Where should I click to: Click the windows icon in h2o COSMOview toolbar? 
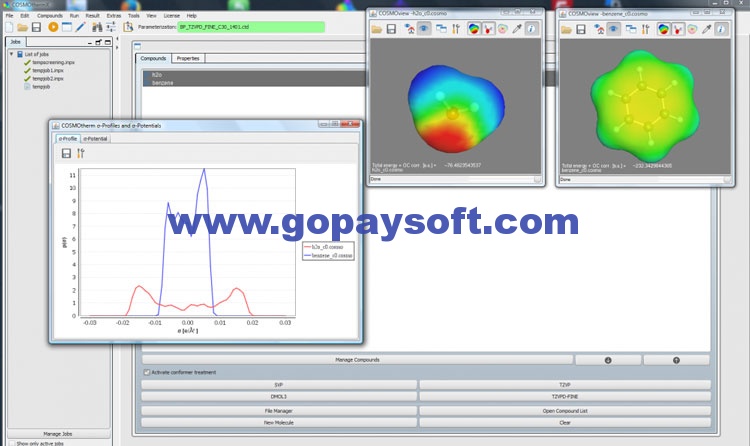(441, 29)
